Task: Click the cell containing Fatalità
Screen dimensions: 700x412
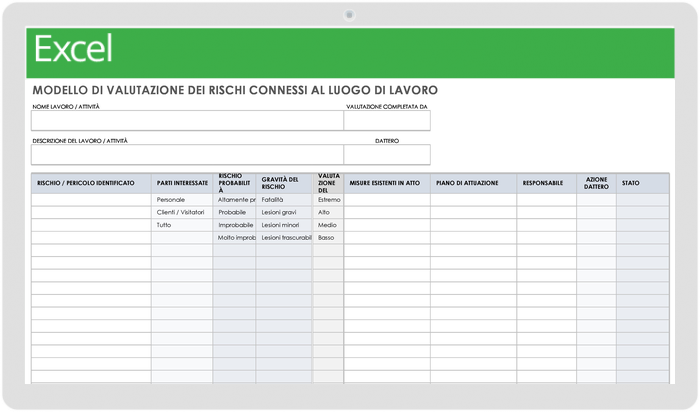Action: [x=284, y=200]
